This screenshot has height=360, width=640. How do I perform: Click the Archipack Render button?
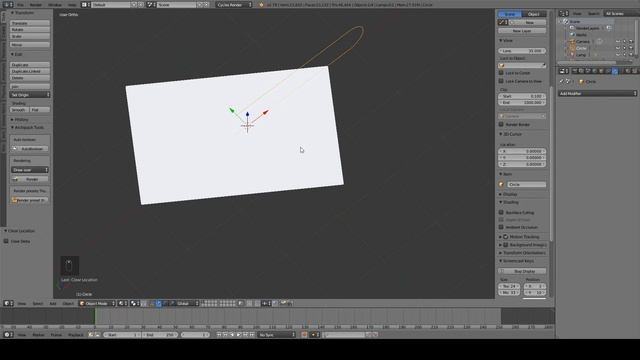[30, 179]
